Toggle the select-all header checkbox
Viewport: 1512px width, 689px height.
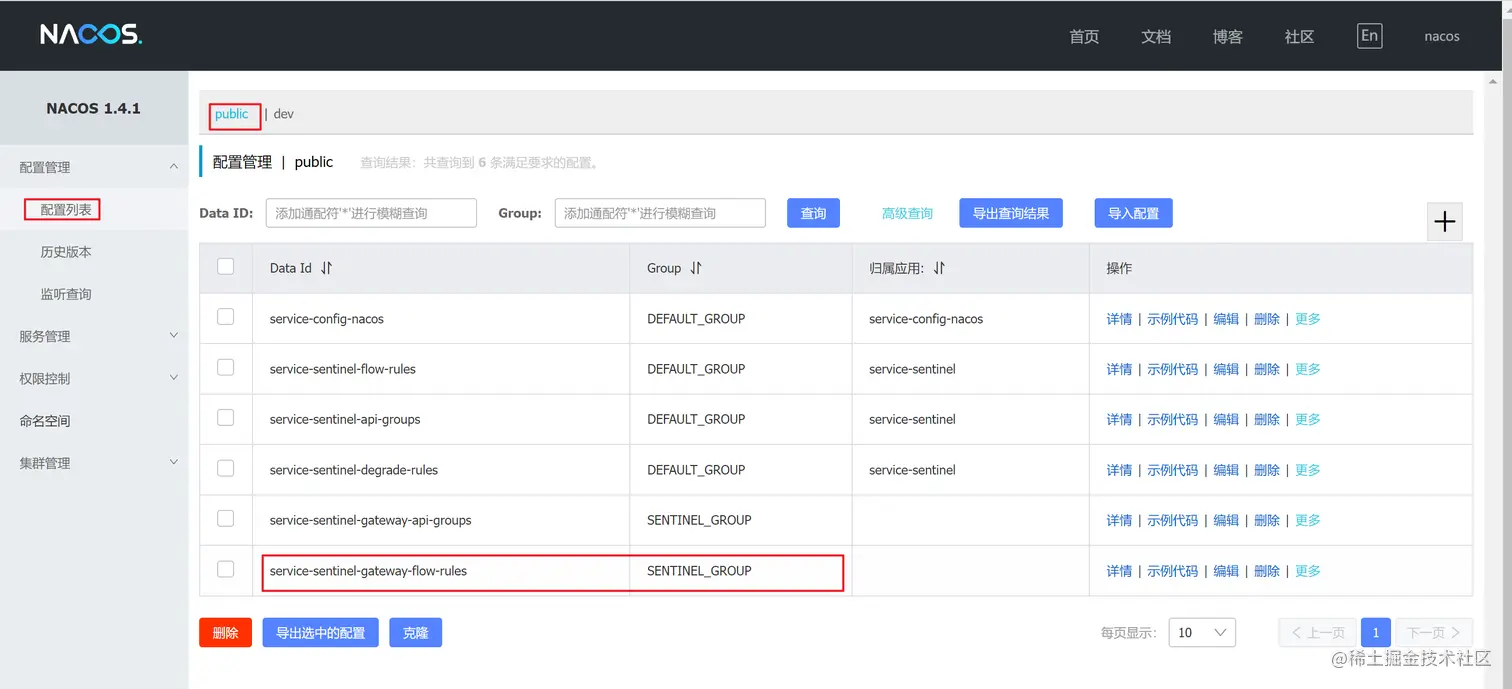point(226,266)
